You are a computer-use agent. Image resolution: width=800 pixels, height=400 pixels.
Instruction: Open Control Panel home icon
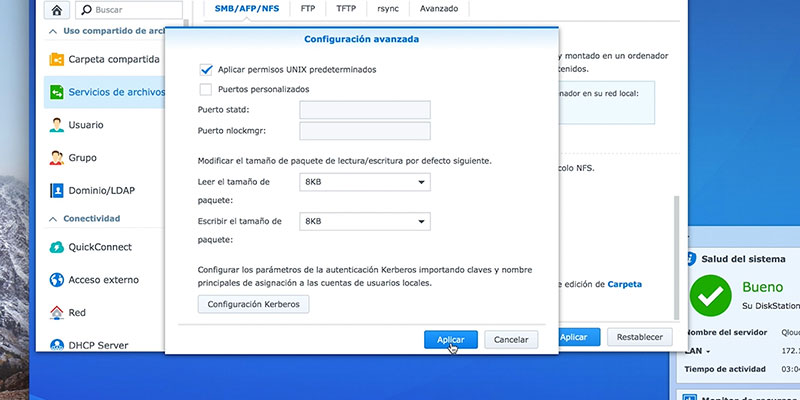[57, 10]
